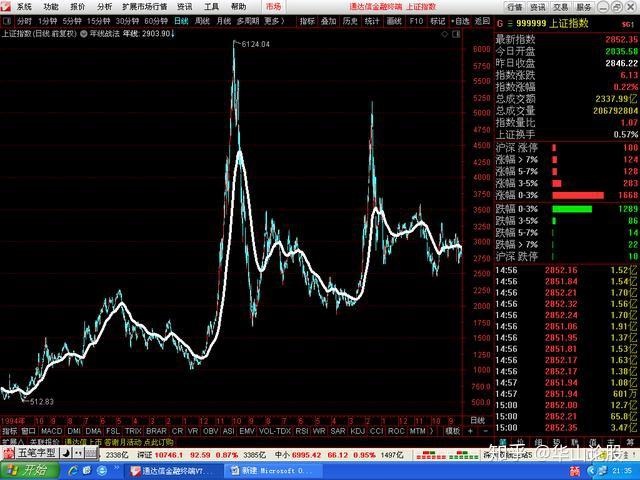Switch chart to 1分钟 period
The image size is (640, 480).
click(x=47, y=21)
